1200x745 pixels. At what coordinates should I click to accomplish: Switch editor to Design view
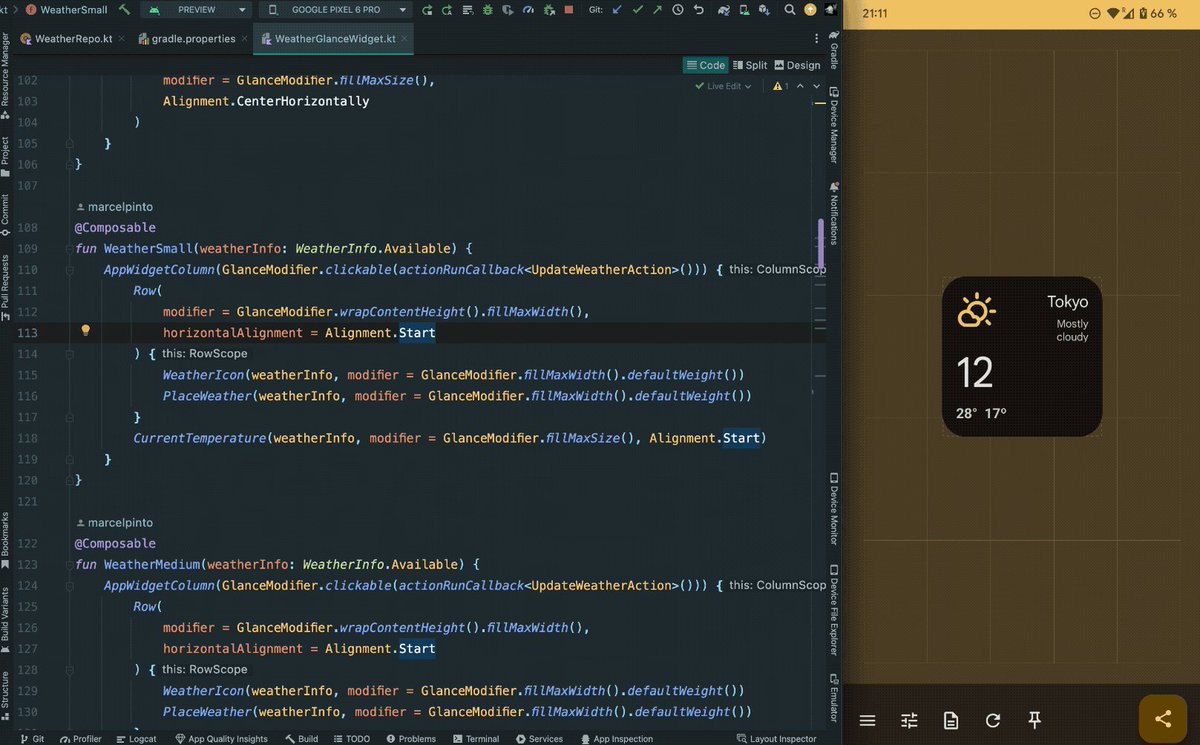[x=797, y=65]
